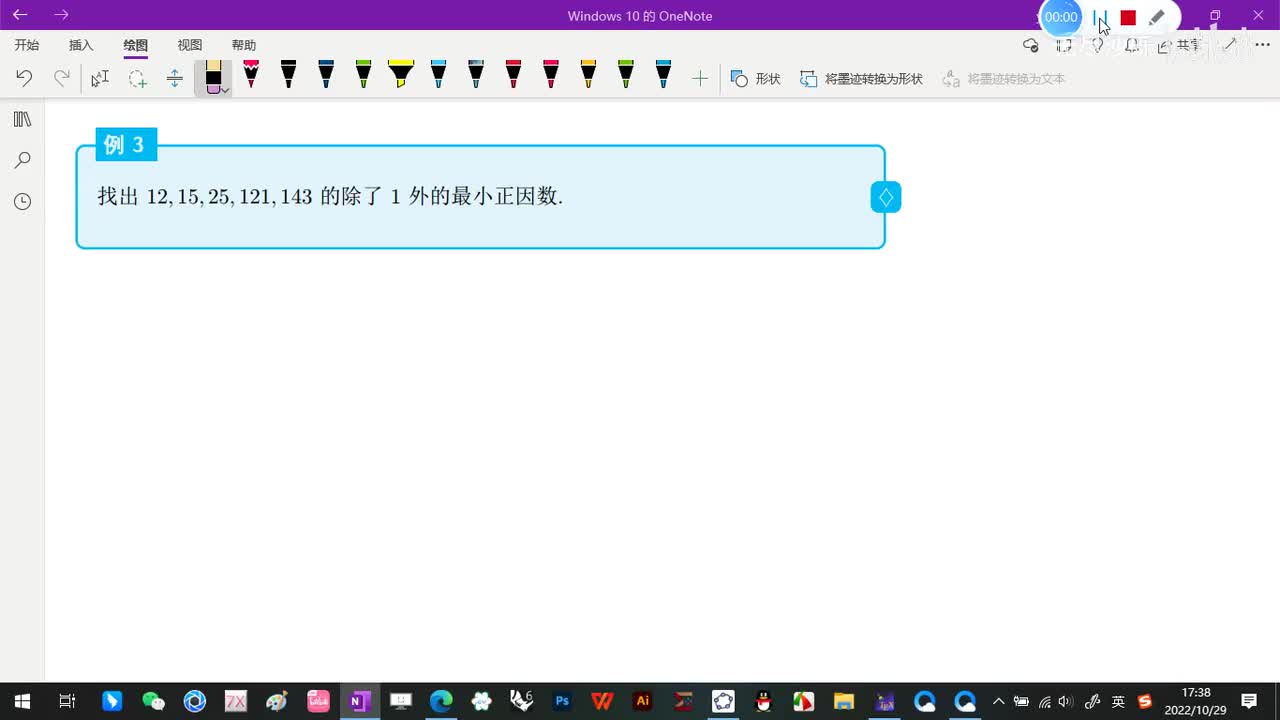
Task: Expand the eraser options dropdown arrow
Action: [x=226, y=89]
